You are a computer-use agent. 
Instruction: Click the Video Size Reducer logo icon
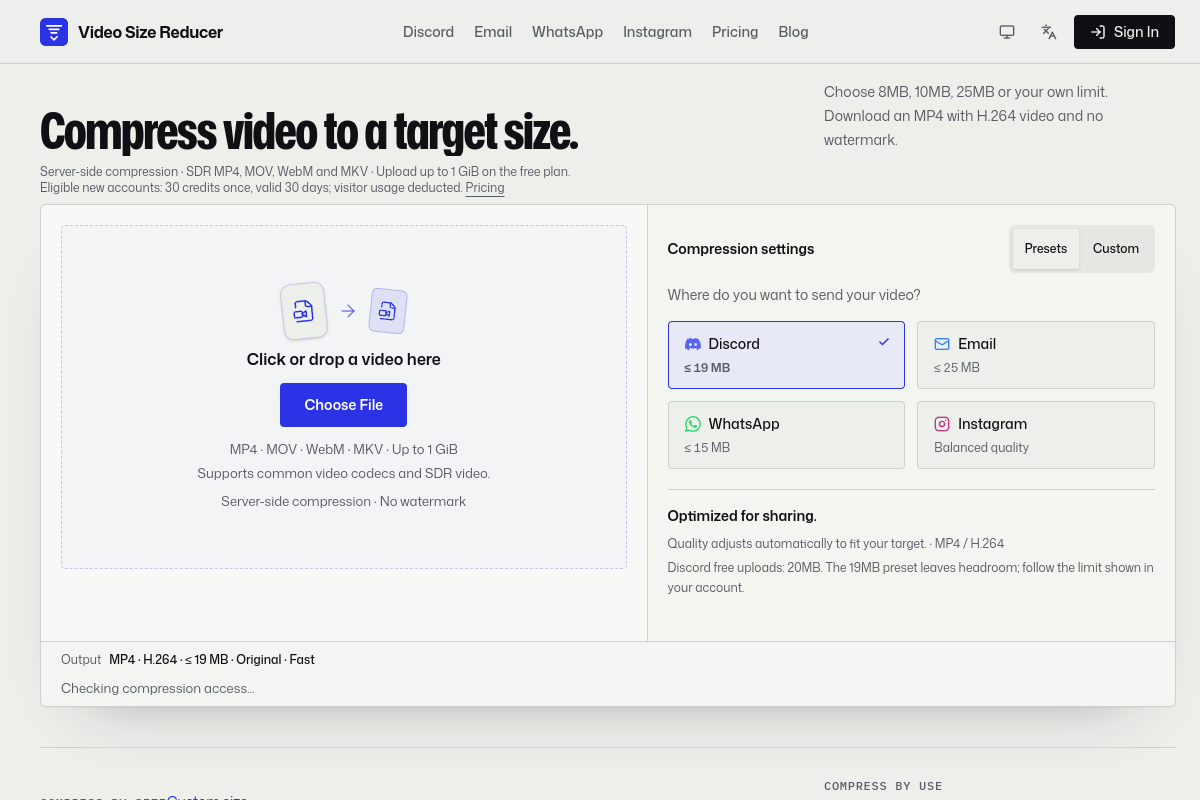point(54,32)
